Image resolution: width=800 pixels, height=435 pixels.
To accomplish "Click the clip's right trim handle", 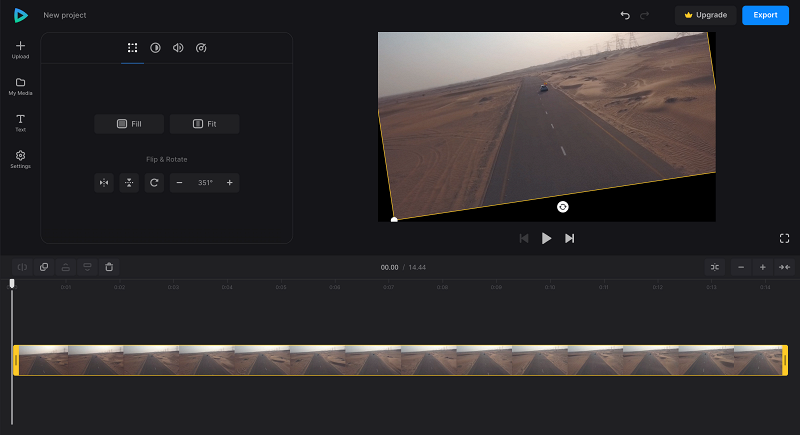I will click(x=785, y=361).
